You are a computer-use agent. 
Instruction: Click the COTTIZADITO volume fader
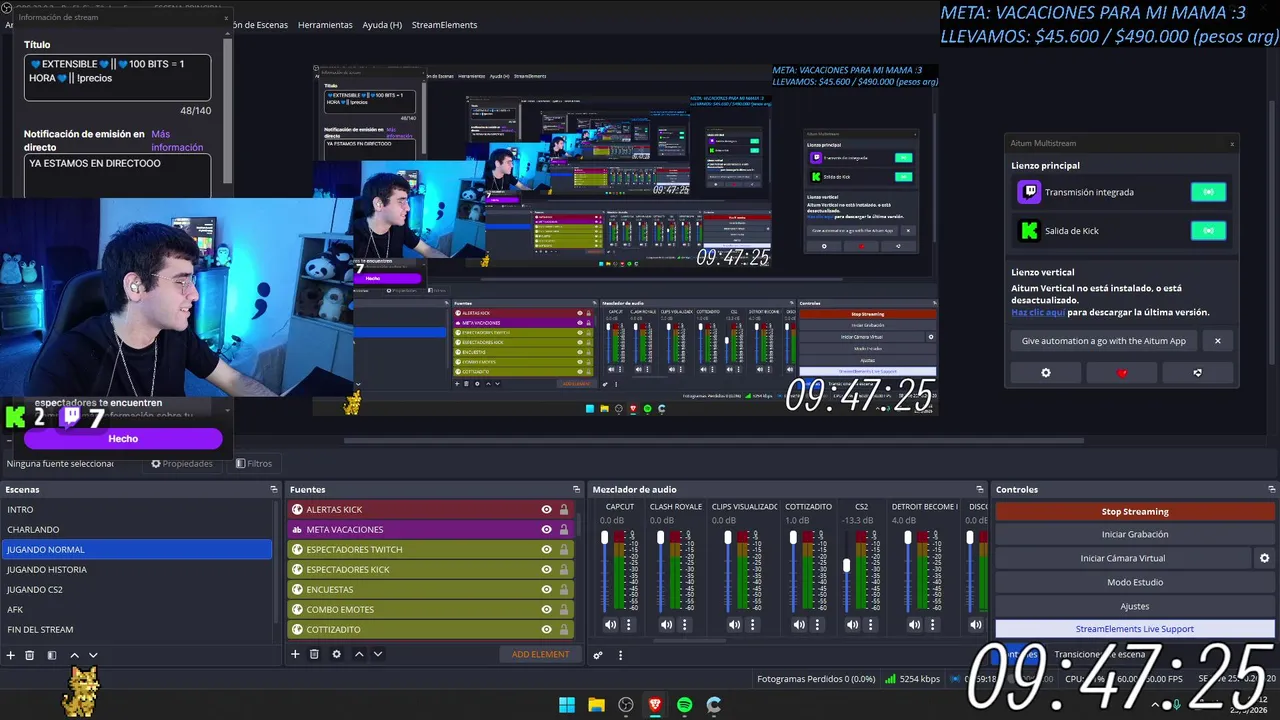(x=793, y=538)
